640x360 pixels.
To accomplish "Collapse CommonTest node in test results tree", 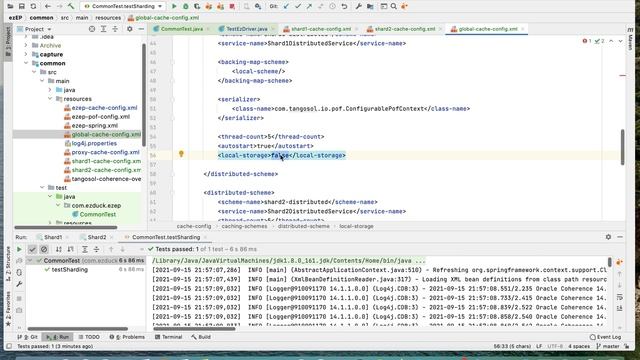I will (30, 260).
